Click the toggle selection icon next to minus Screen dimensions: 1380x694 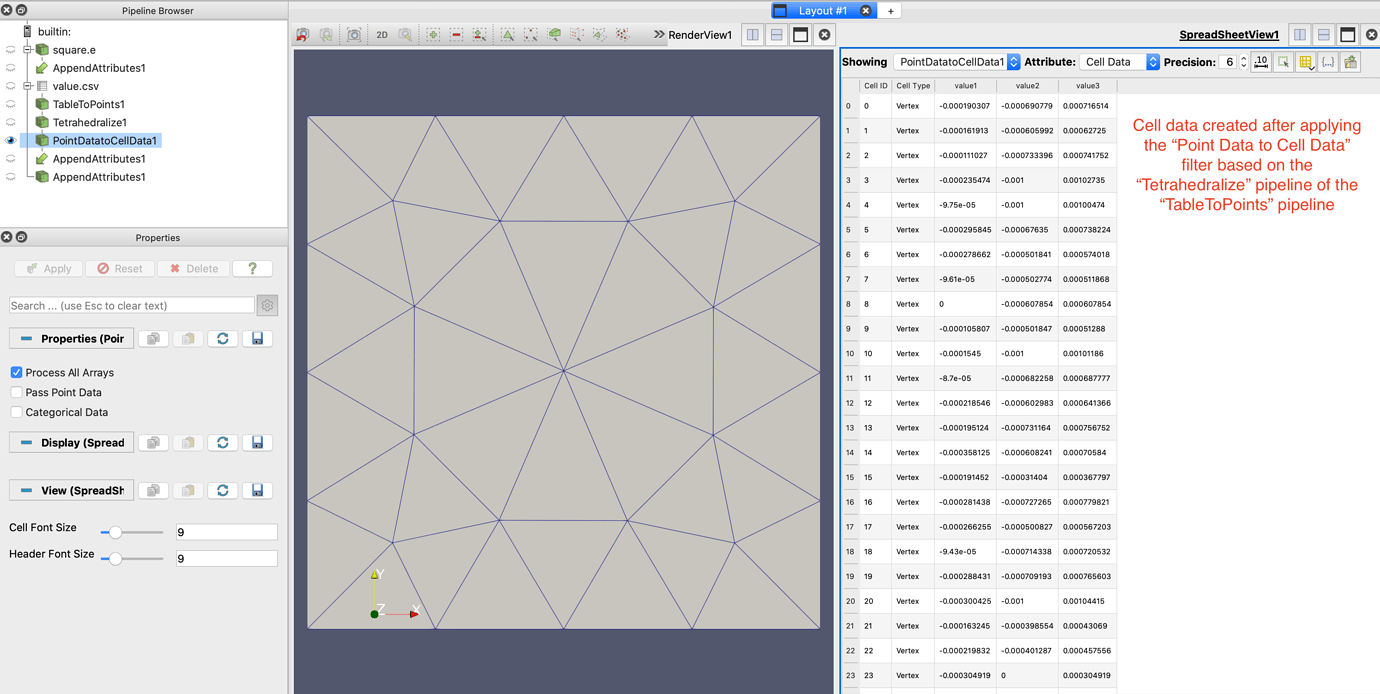[x=480, y=35]
